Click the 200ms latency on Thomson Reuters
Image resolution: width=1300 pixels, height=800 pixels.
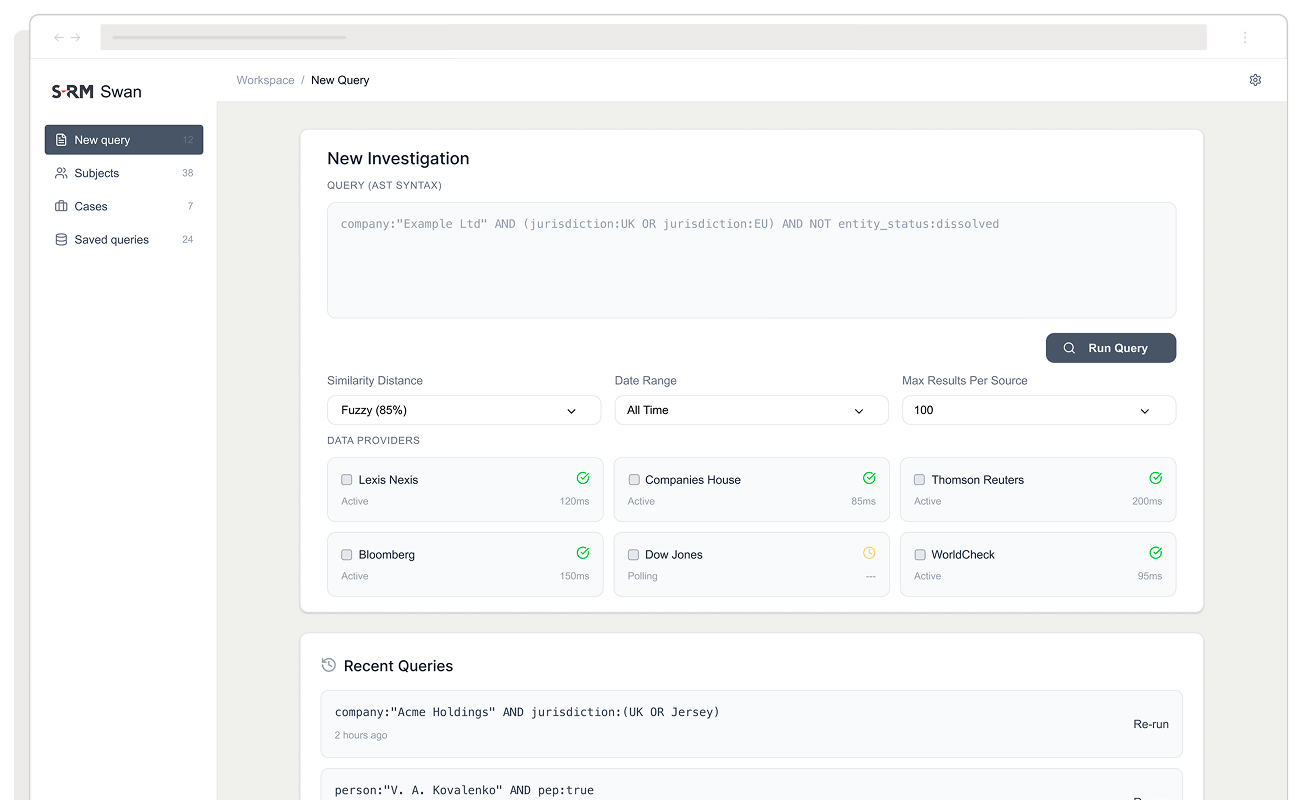pyautogui.click(x=1147, y=501)
